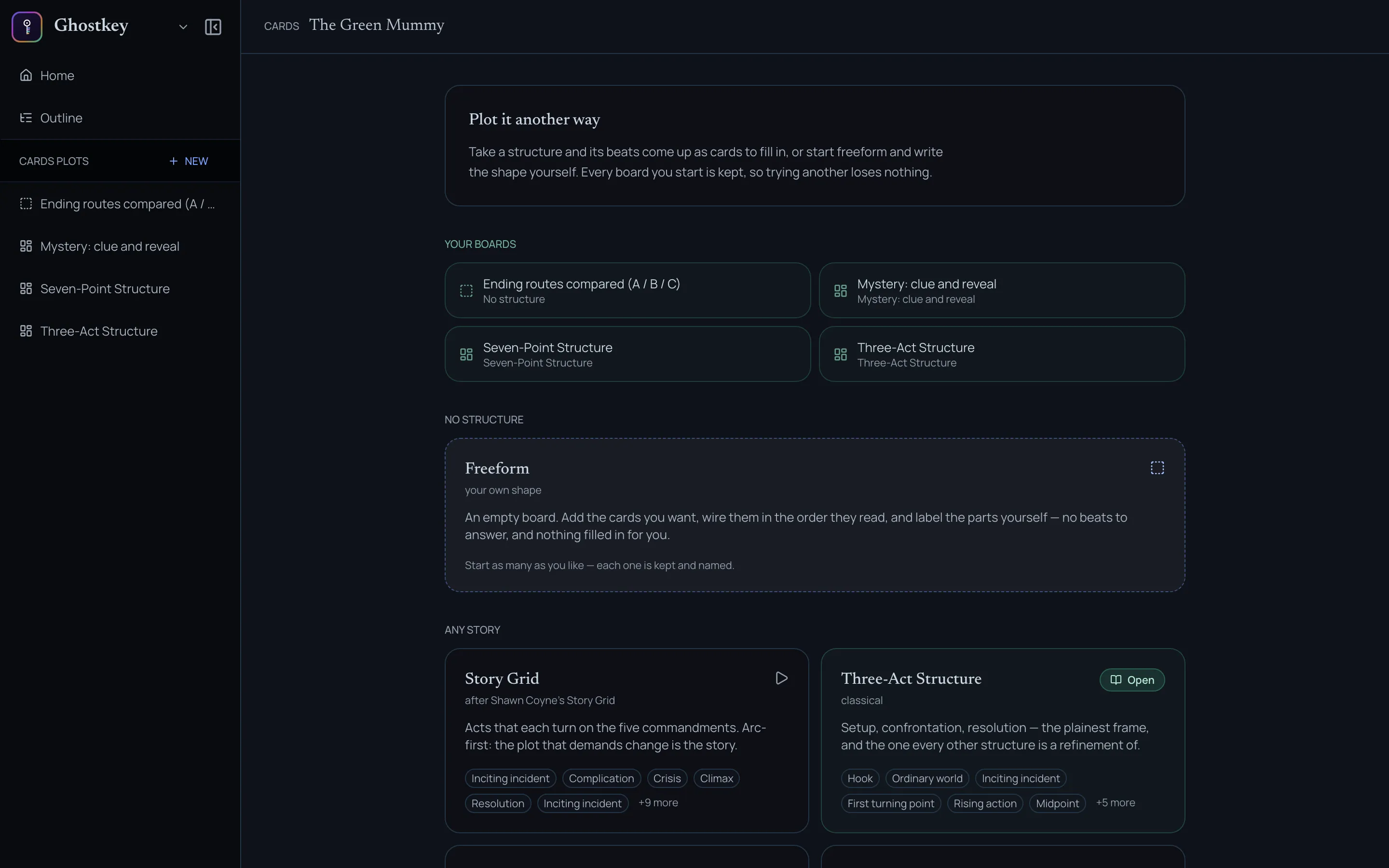
Task: Open Seven-Point Structure from the sidebar list
Action: click(x=120, y=289)
